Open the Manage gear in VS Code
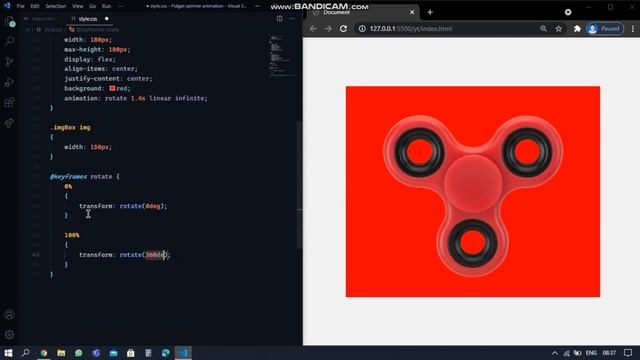 point(9,335)
